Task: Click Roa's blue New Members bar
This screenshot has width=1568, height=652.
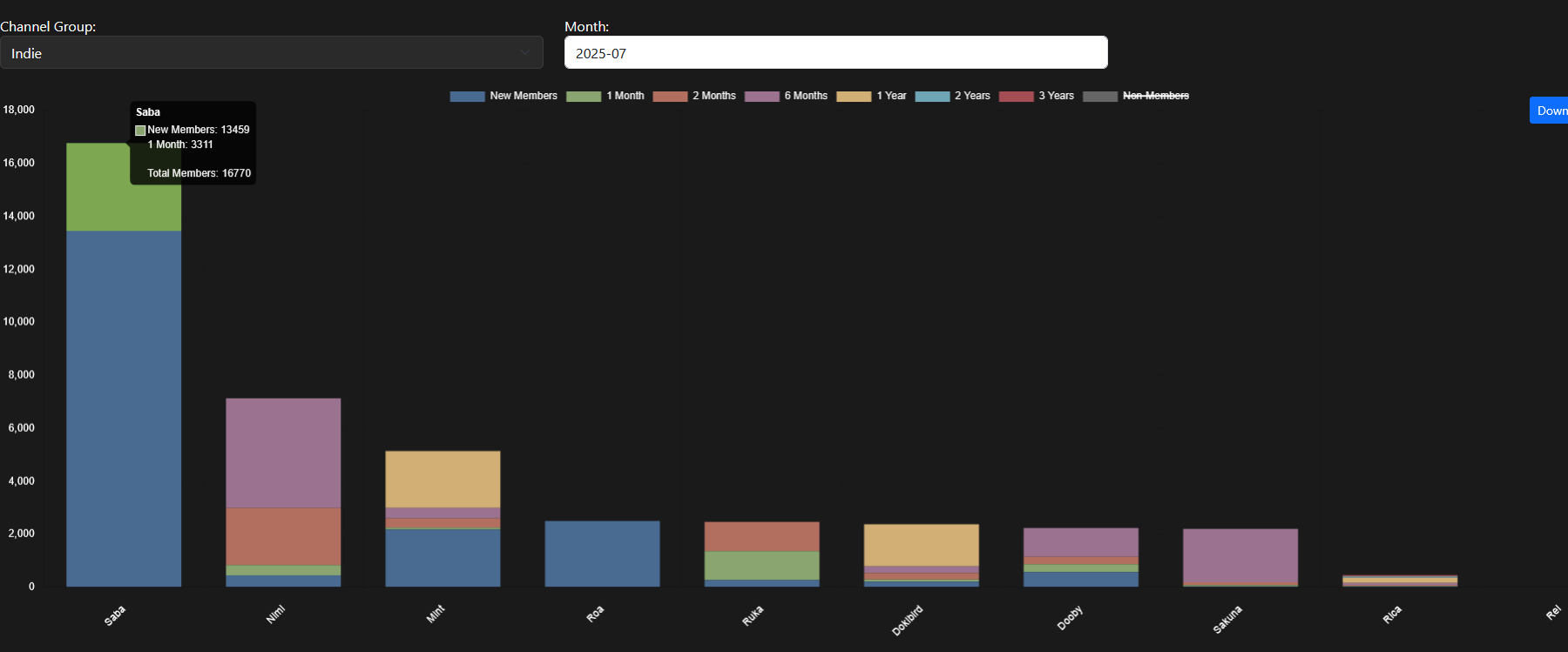Action: [x=602, y=554]
